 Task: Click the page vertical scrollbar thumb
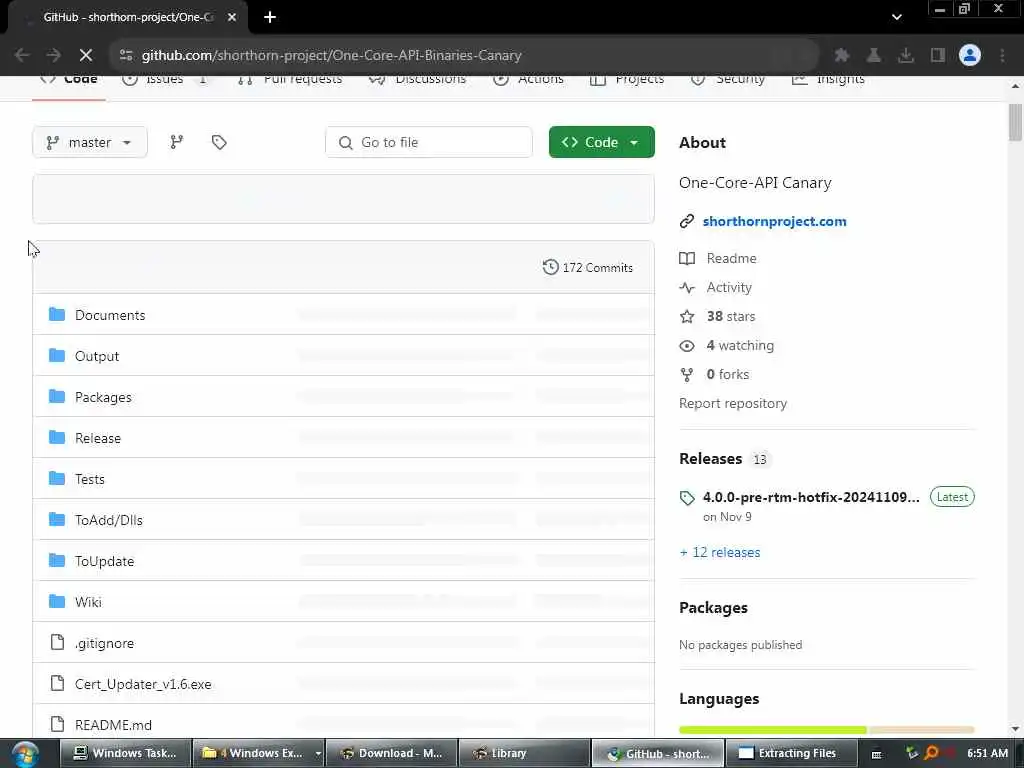[1015, 122]
